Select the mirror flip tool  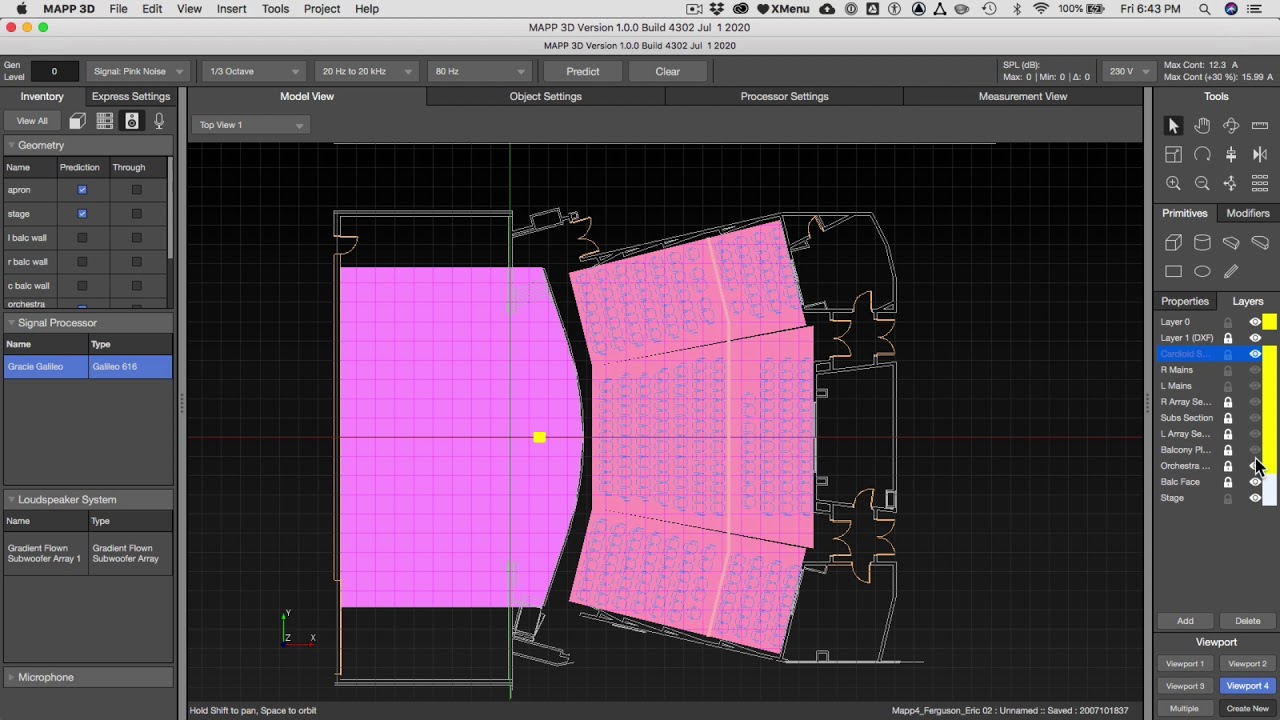(1260, 154)
